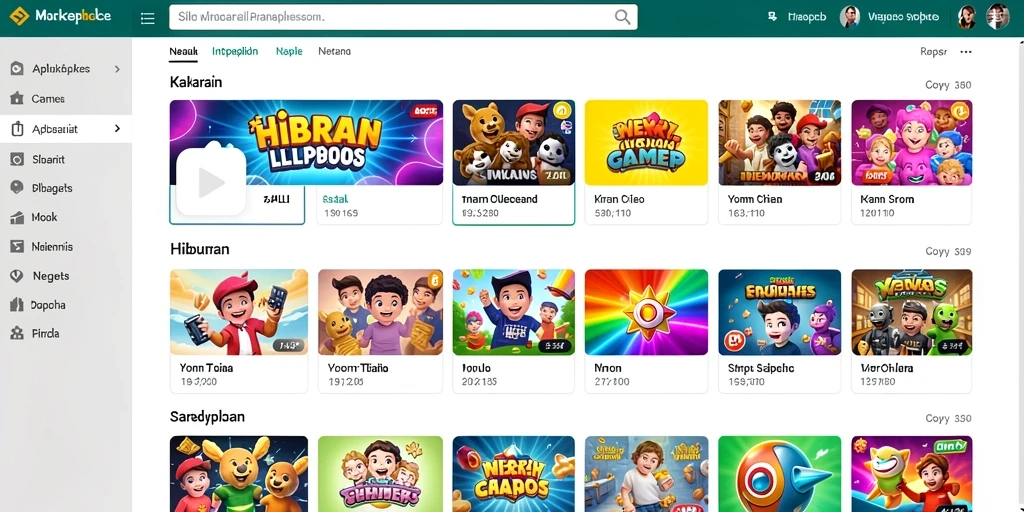This screenshot has height=512, width=1024.
Task: Open Vrajaoo sopkte profile link
Action: (904, 17)
